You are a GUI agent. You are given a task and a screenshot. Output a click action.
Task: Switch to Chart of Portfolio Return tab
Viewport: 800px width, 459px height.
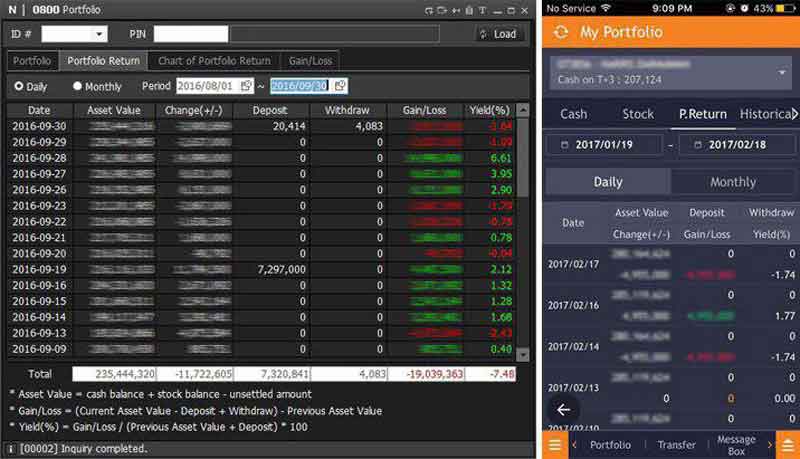pyautogui.click(x=214, y=61)
